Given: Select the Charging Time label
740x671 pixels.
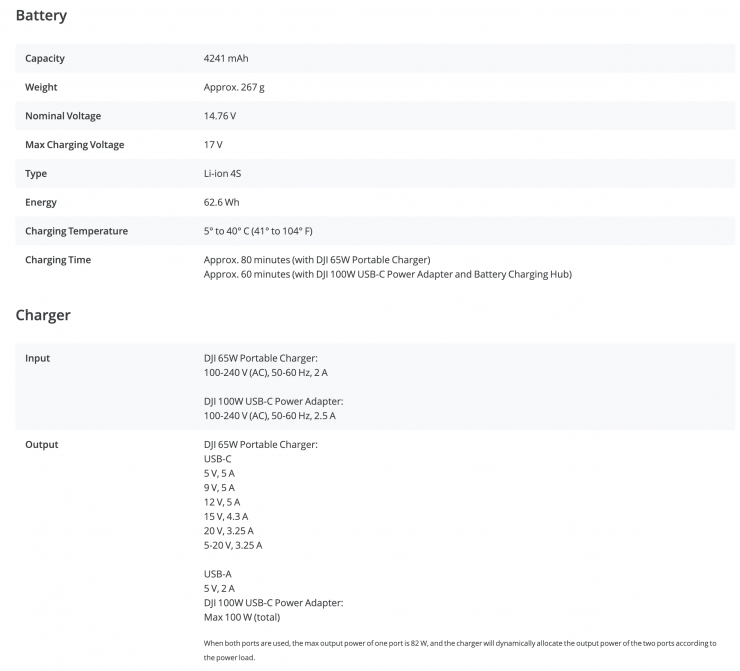Looking at the screenshot, I should pos(58,260).
